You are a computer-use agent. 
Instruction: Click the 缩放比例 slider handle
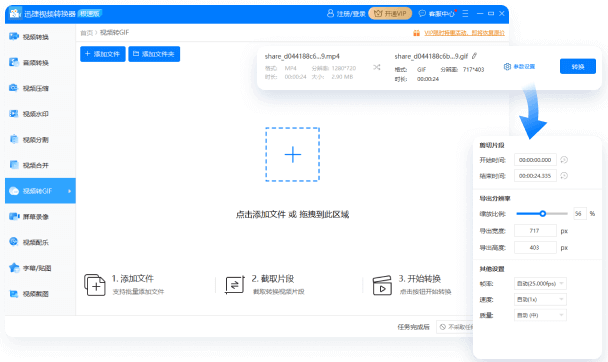coord(543,214)
